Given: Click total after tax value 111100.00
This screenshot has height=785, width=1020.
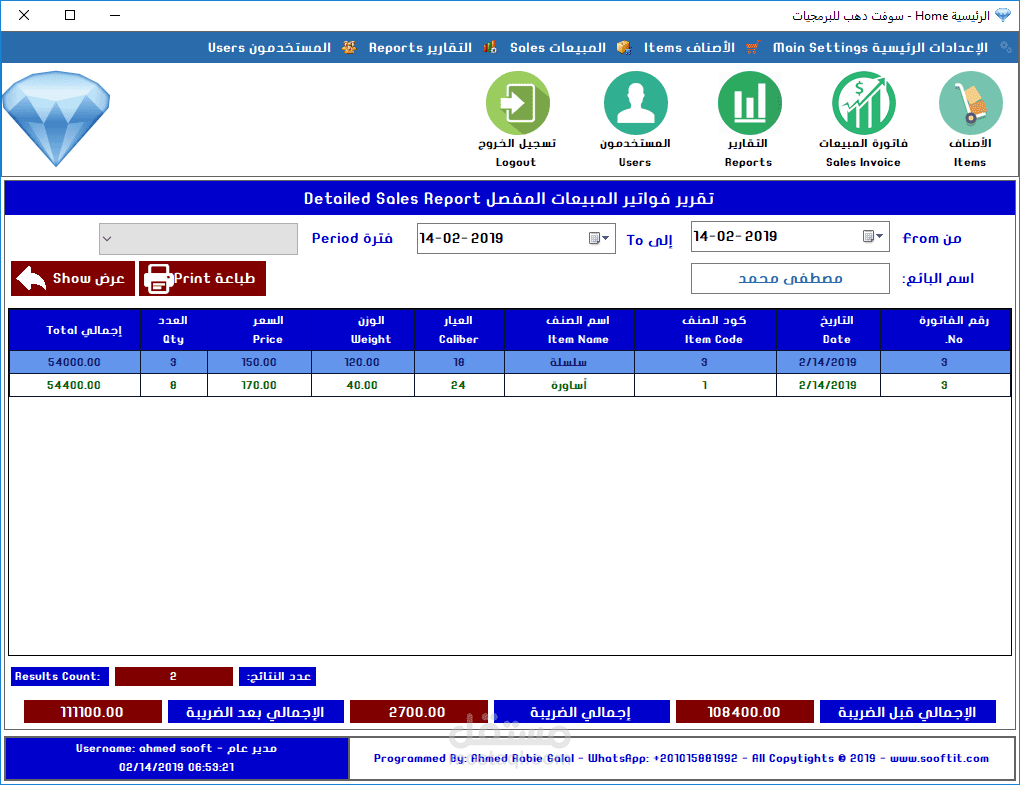Looking at the screenshot, I should coord(92,712).
